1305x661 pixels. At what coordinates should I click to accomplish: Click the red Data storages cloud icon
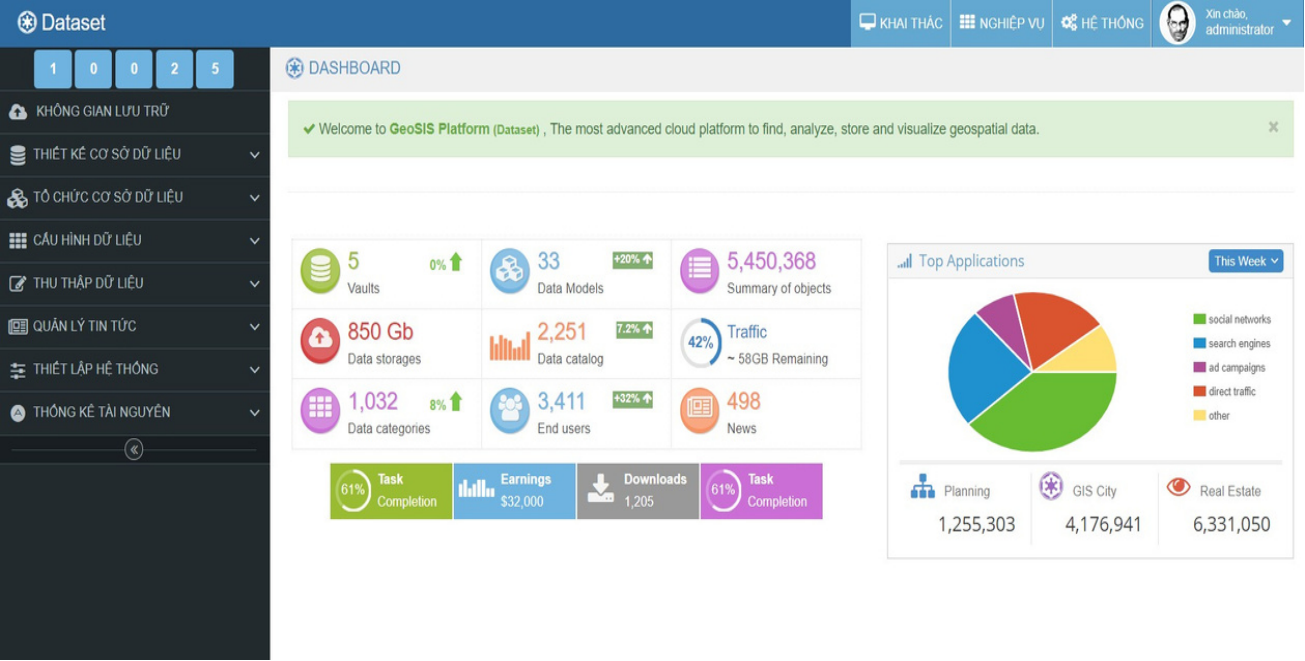coord(321,342)
